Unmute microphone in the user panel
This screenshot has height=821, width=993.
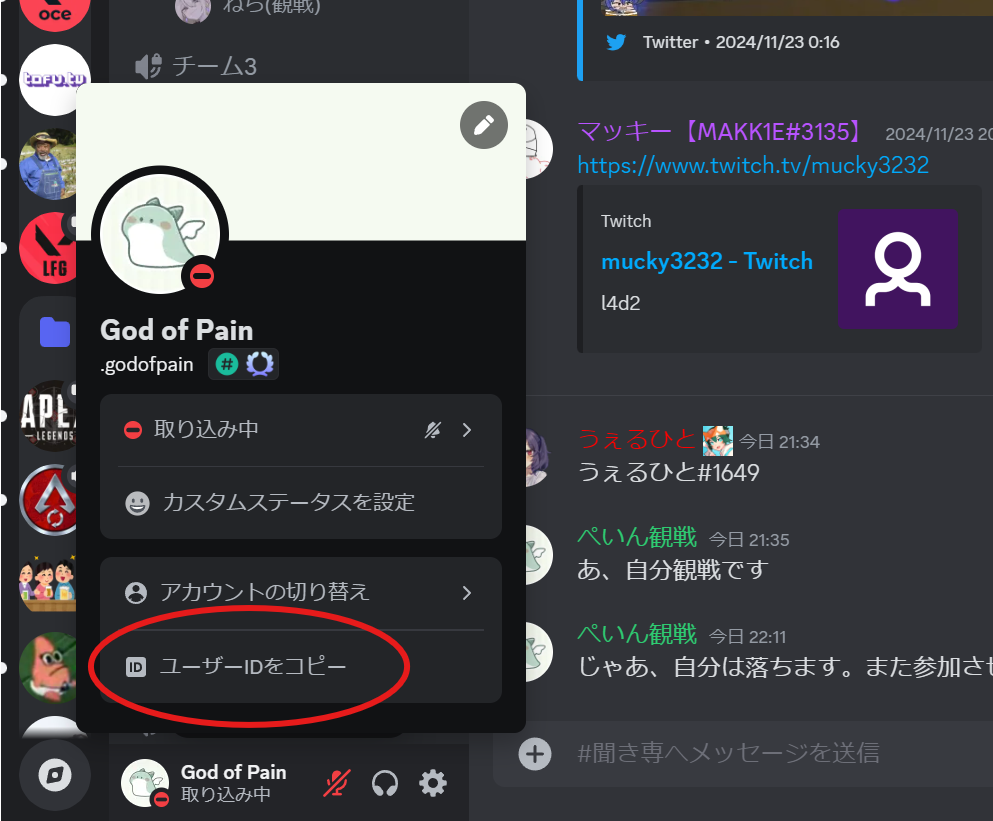337,784
